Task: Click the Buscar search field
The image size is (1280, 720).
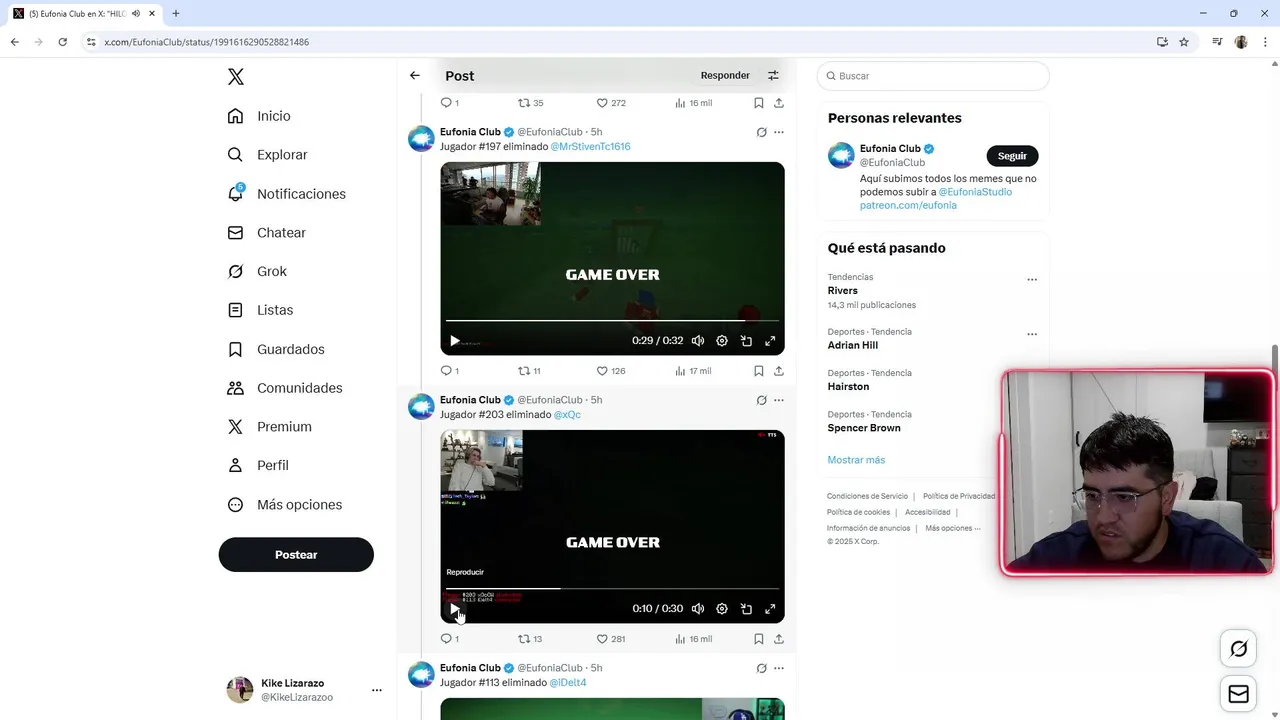Action: [x=933, y=76]
